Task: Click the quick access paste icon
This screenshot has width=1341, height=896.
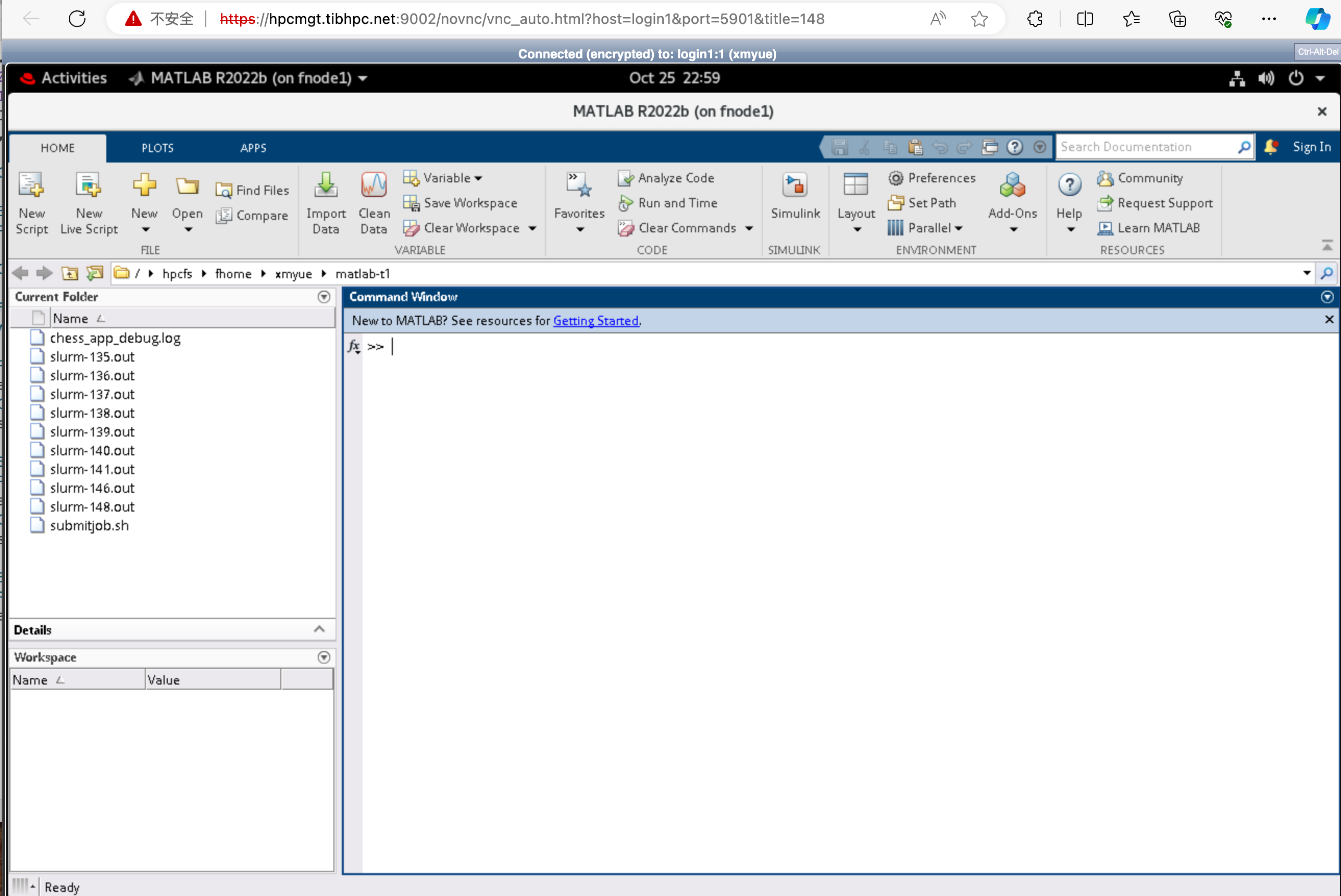Action: coord(915,147)
